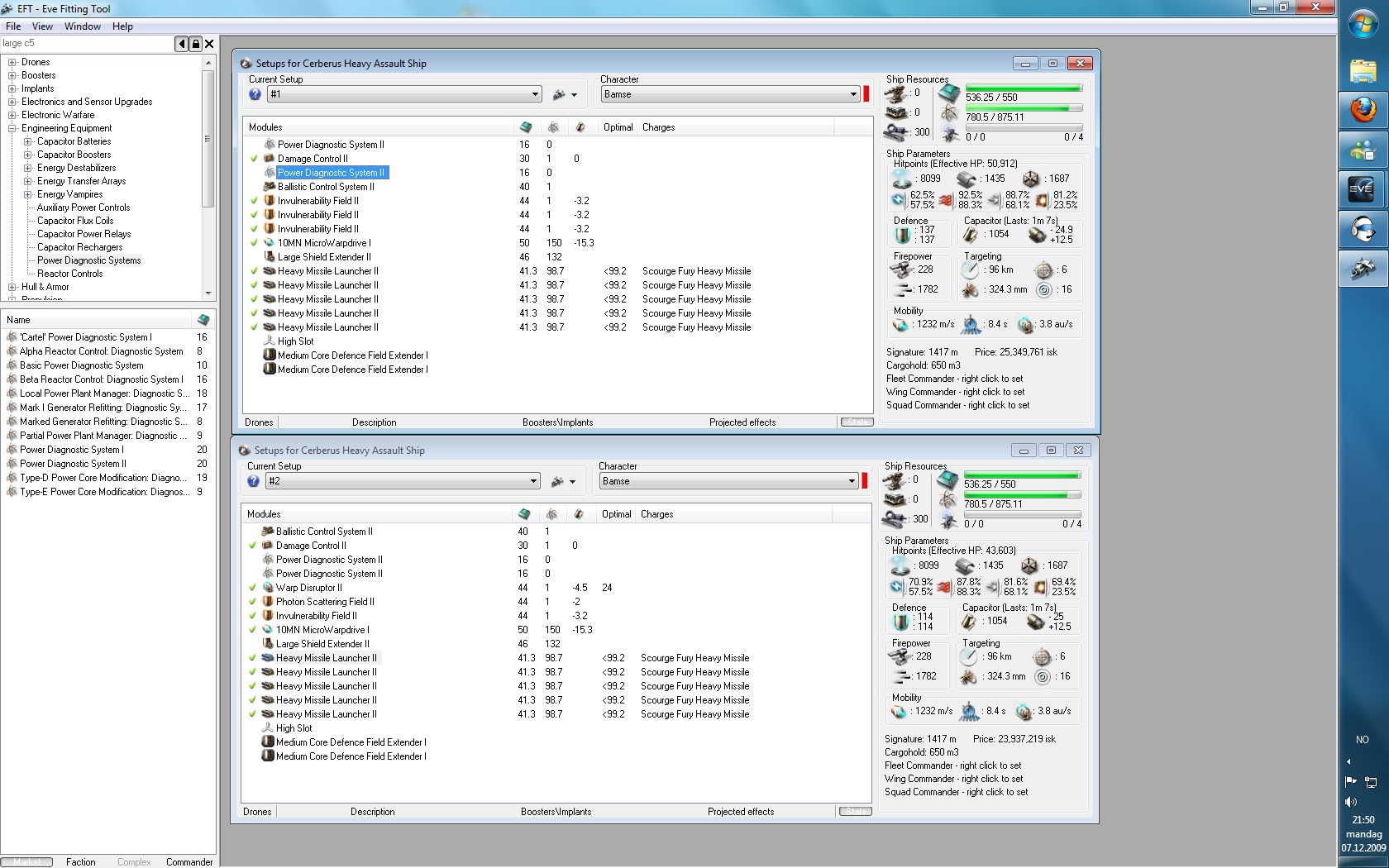This screenshot has height=868, width=1389.
Task: Switch to the Commander tab in the market panel
Action: point(189,861)
